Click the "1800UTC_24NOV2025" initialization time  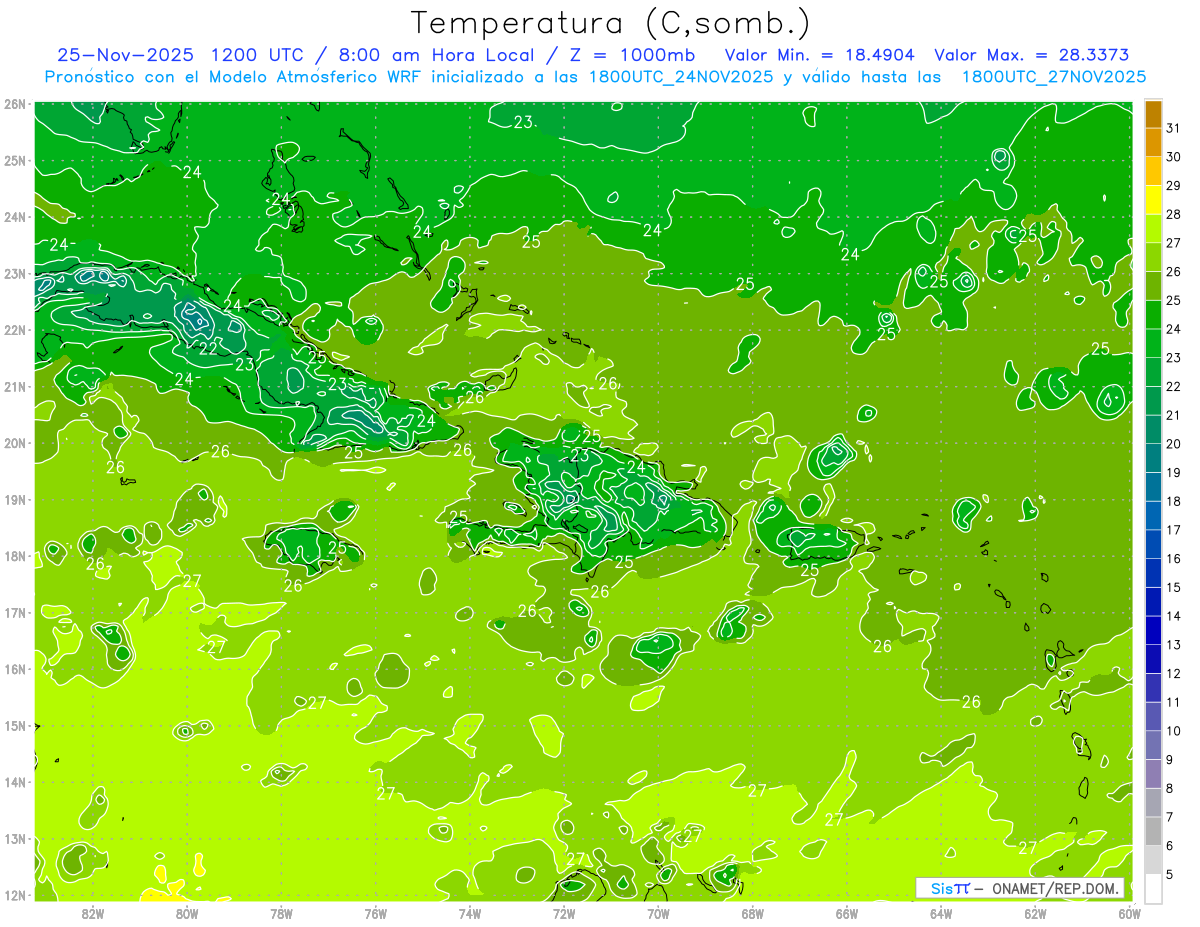point(674,77)
